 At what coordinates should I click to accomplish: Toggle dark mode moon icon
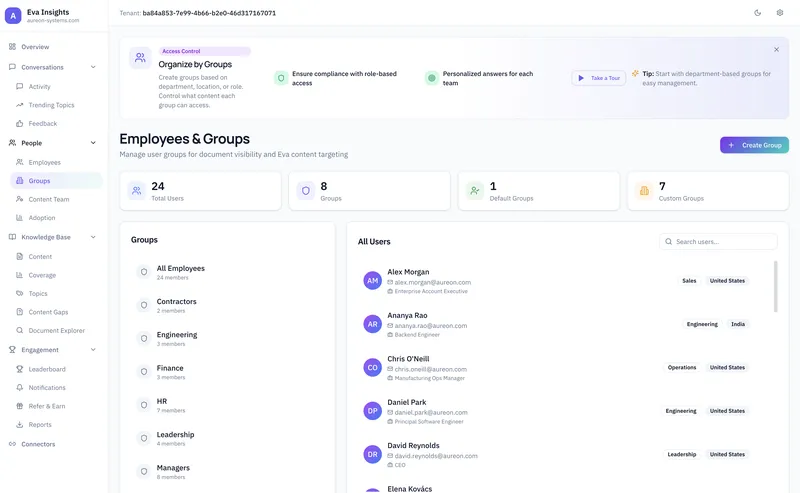point(758,13)
